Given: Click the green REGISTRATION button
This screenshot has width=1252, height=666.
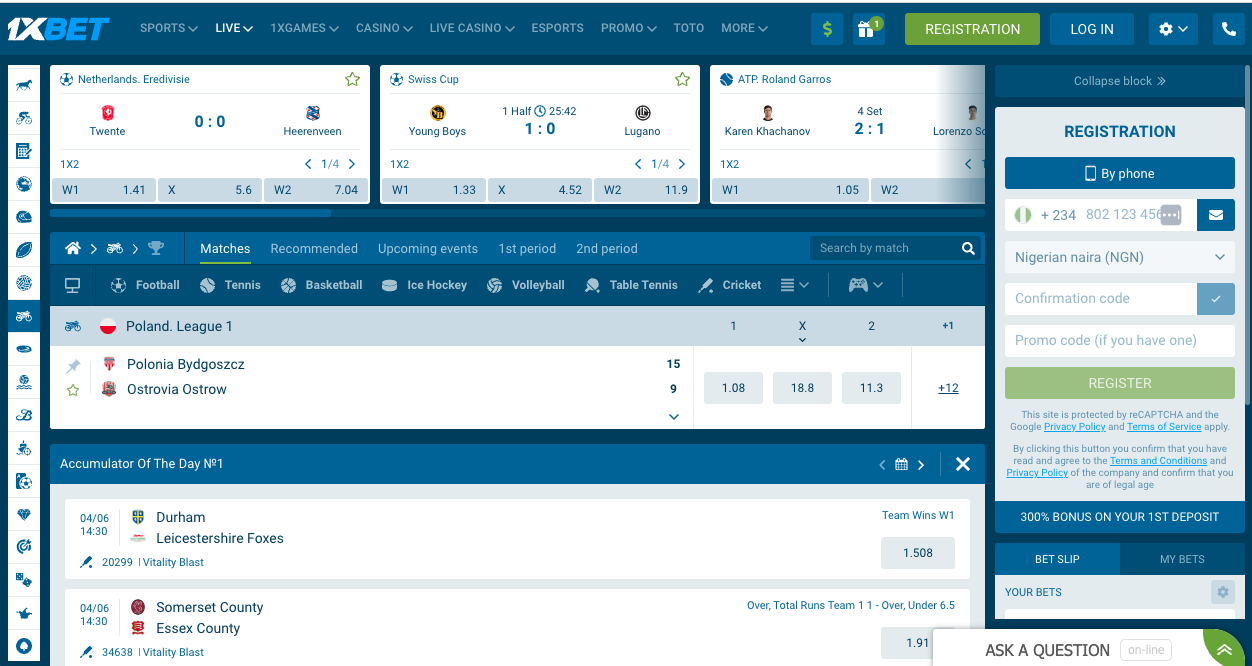Looking at the screenshot, I should click(972, 29).
